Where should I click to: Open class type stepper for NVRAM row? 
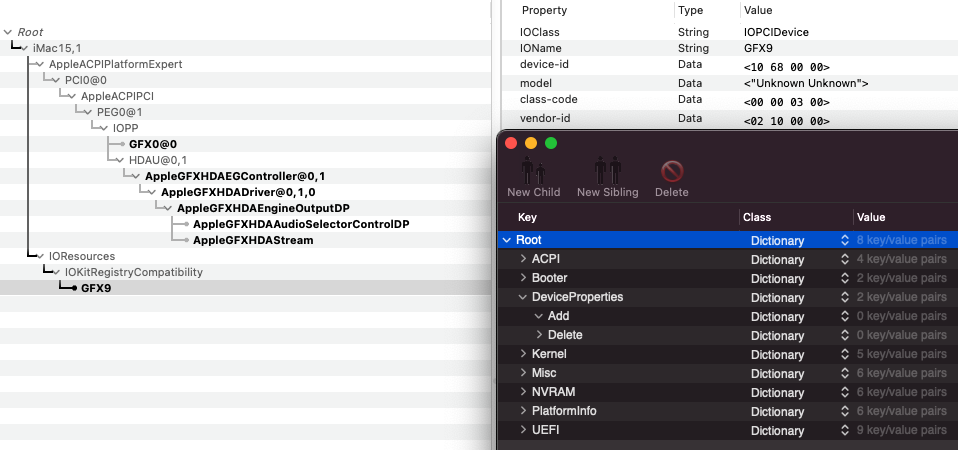point(845,393)
